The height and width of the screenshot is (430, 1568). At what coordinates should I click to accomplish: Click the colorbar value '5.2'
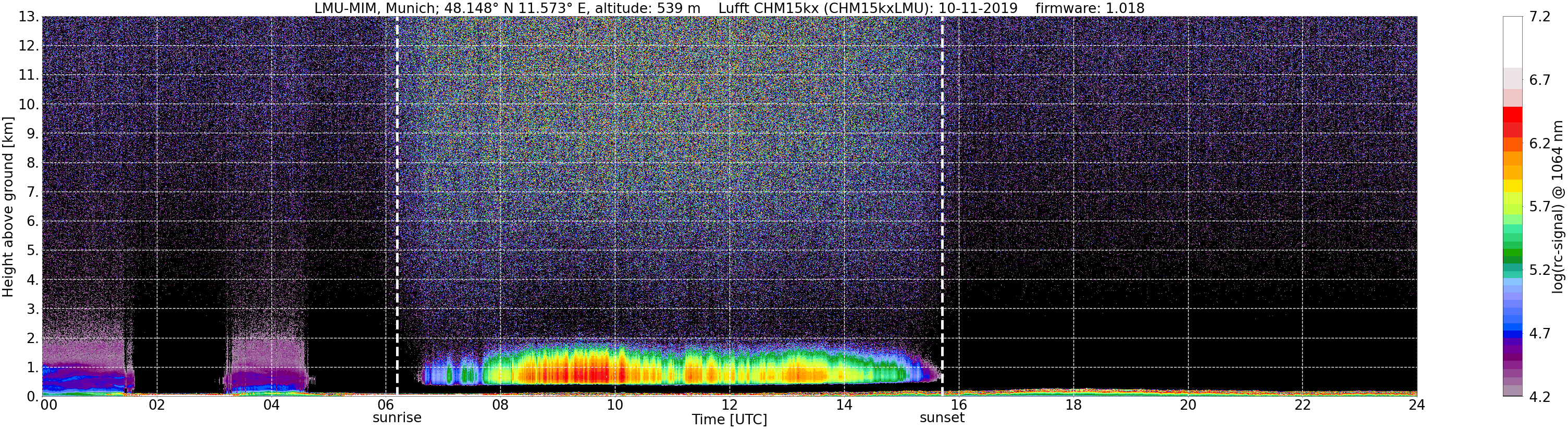[x=1540, y=270]
